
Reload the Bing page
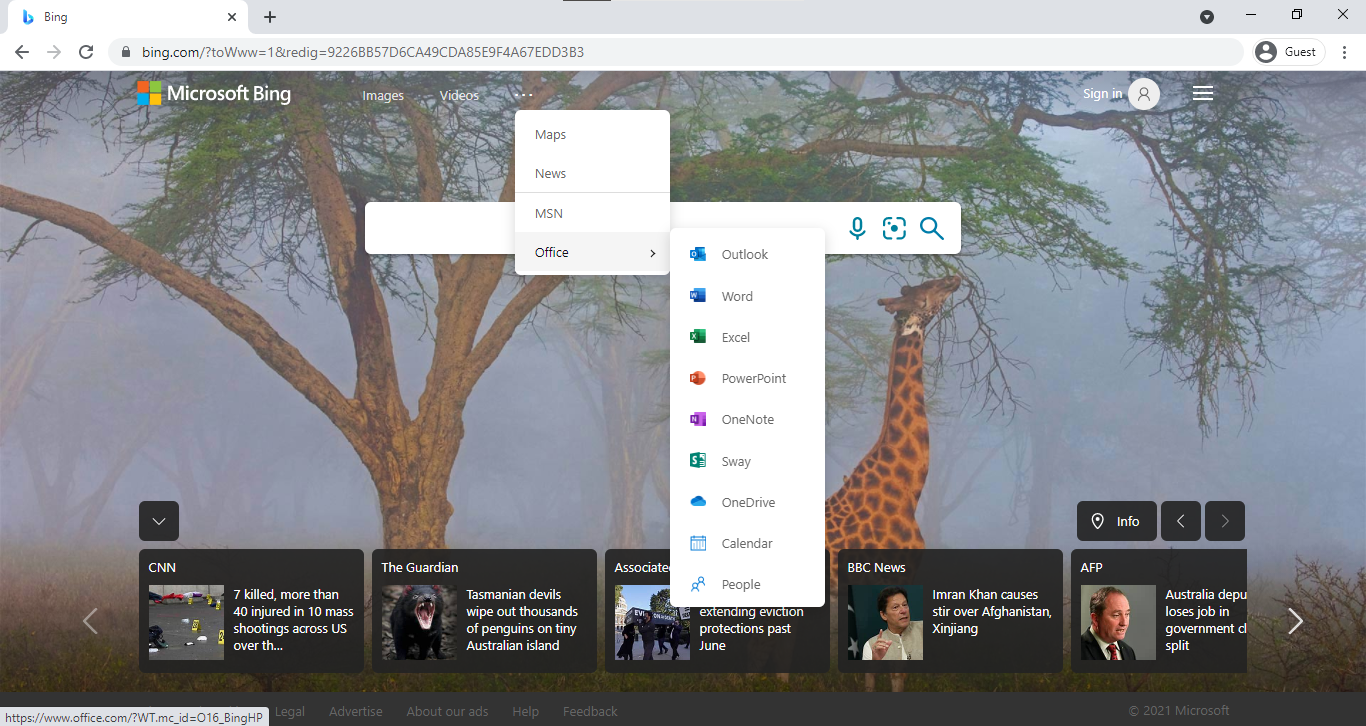click(x=86, y=52)
